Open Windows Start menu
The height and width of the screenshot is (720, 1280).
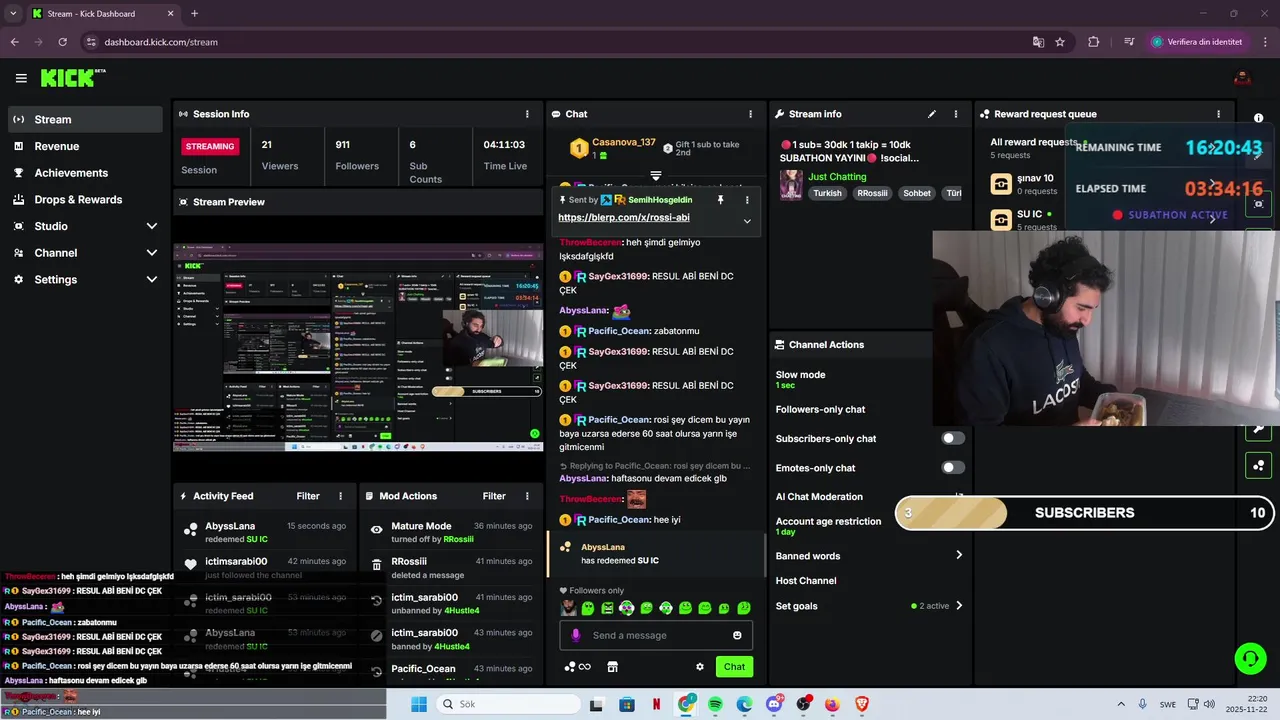[418, 704]
